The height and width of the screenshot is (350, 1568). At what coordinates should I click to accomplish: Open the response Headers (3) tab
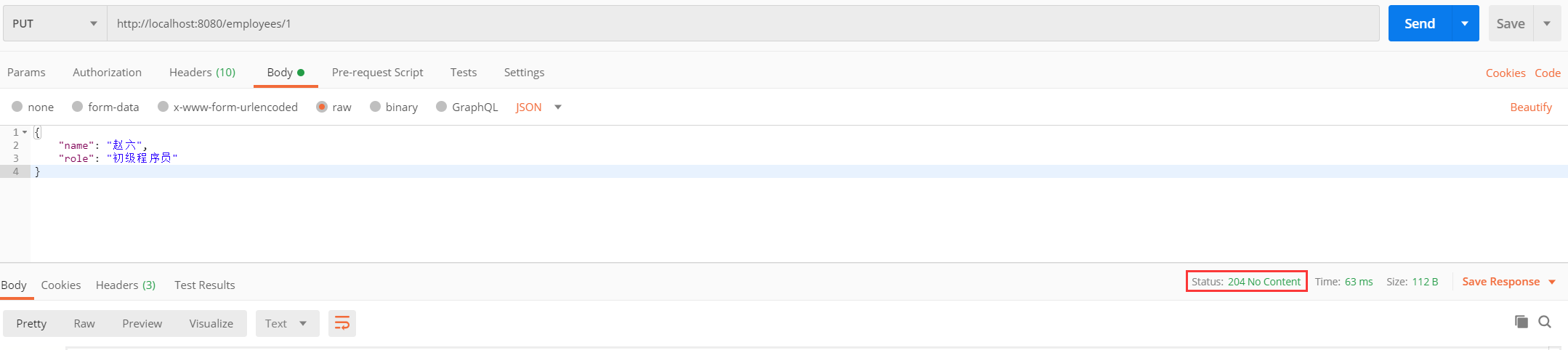coord(126,285)
